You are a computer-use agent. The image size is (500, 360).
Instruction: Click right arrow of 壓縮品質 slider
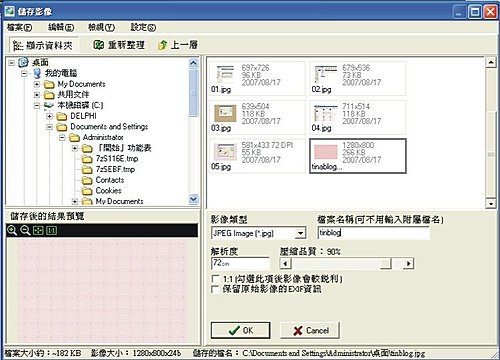click(x=409, y=264)
